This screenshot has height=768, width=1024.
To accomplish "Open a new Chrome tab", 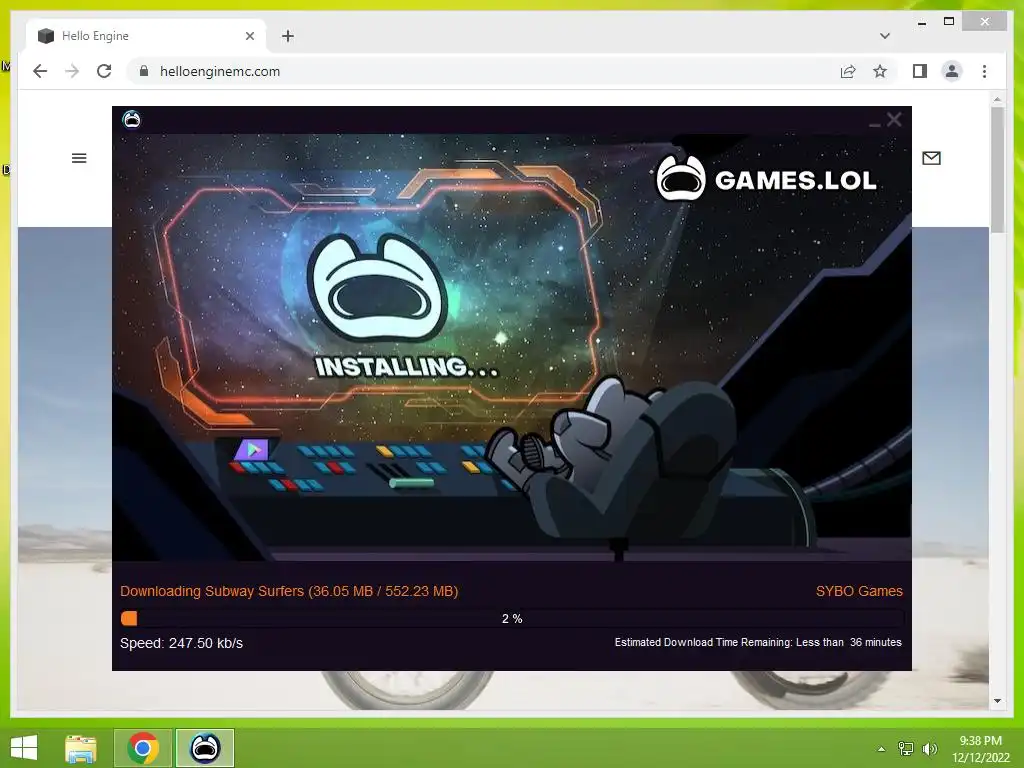I will (287, 36).
